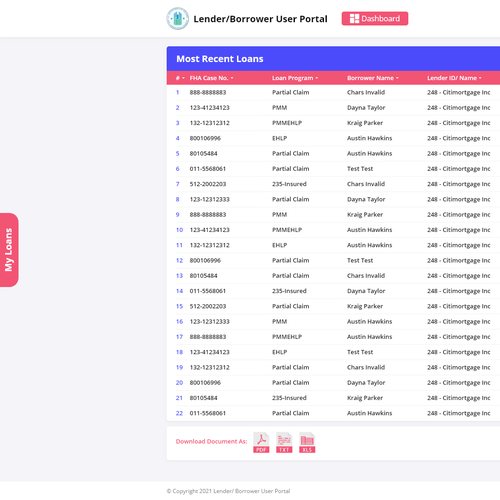Open loan row number 2 link
This screenshot has height=500, width=500.
click(x=178, y=108)
